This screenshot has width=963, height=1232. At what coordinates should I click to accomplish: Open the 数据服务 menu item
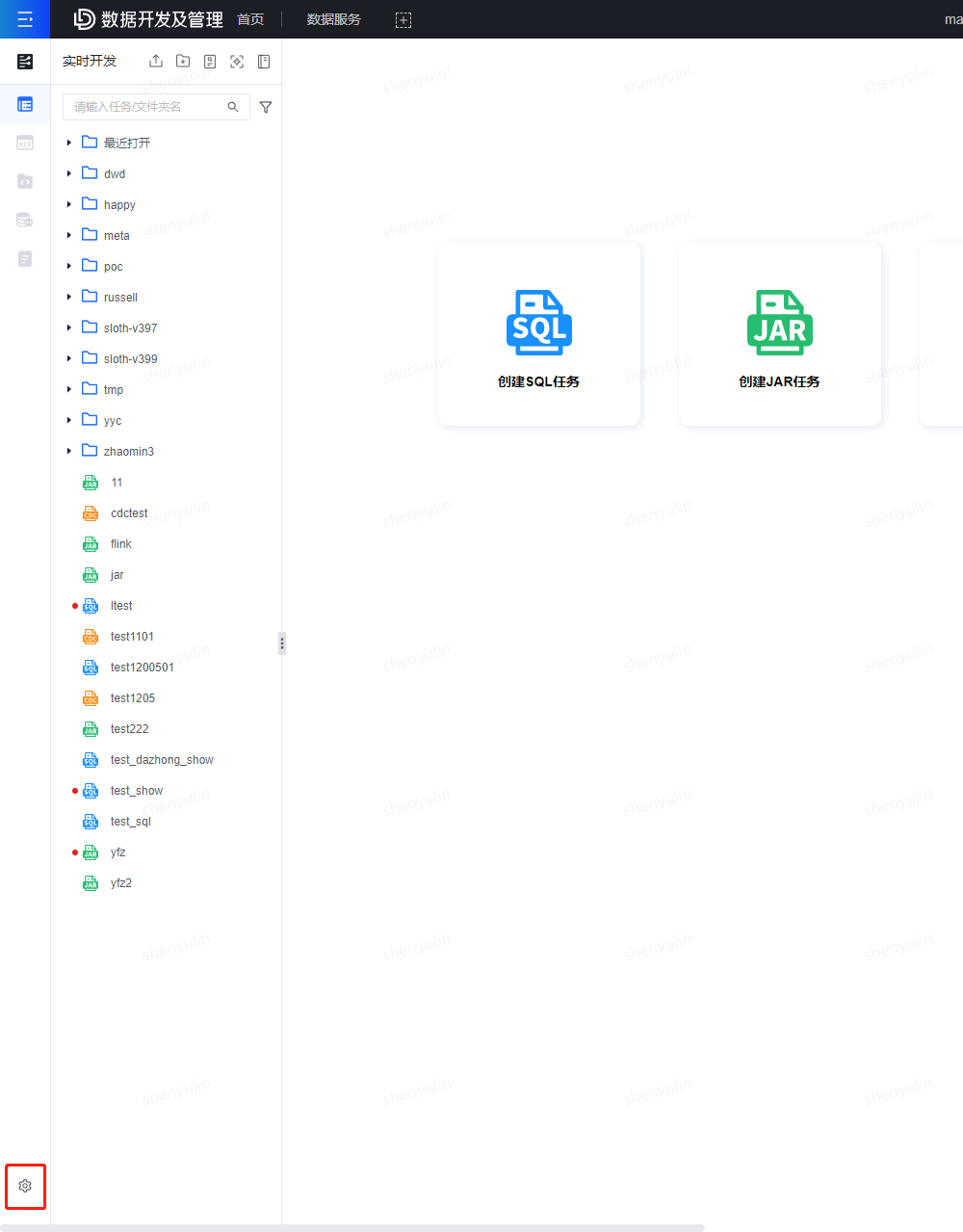332,19
